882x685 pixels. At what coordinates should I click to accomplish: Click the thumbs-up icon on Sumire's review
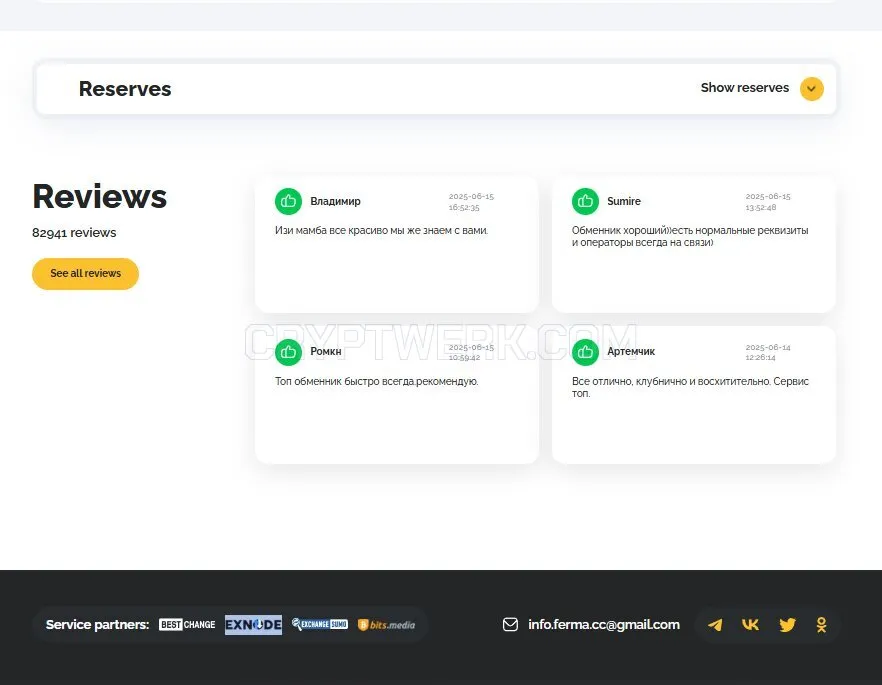(585, 201)
